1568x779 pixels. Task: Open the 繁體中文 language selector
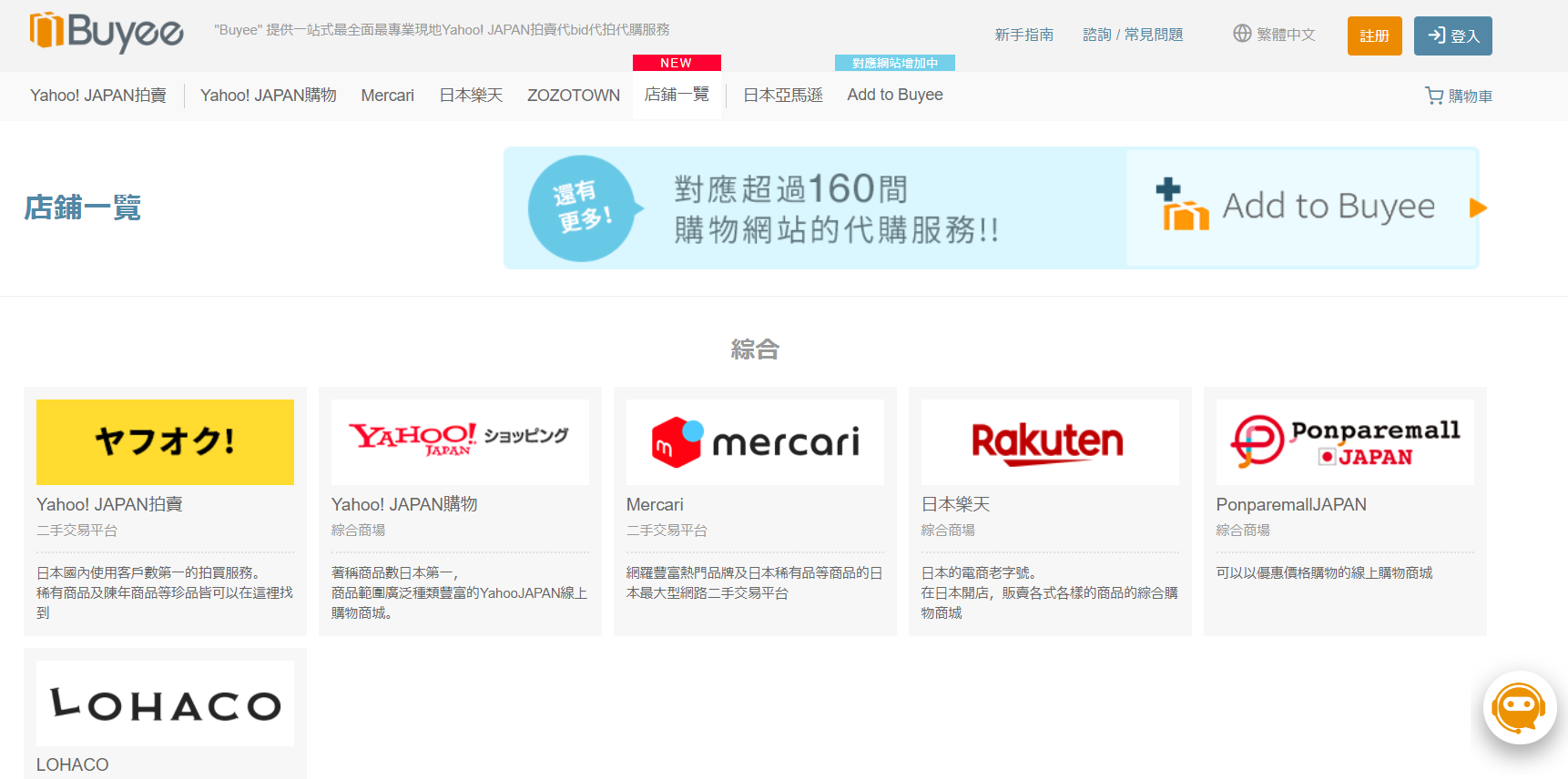pyautogui.click(x=1274, y=35)
